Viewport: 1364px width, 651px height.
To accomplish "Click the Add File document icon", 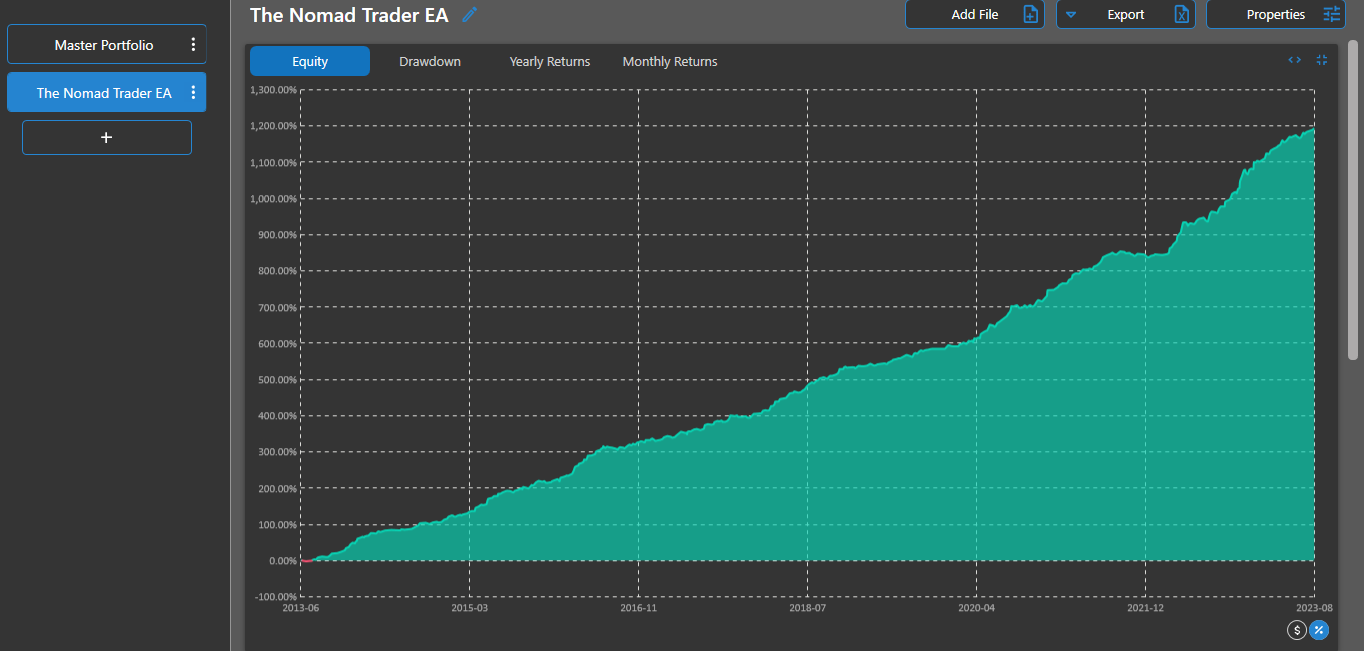I will click(1030, 14).
